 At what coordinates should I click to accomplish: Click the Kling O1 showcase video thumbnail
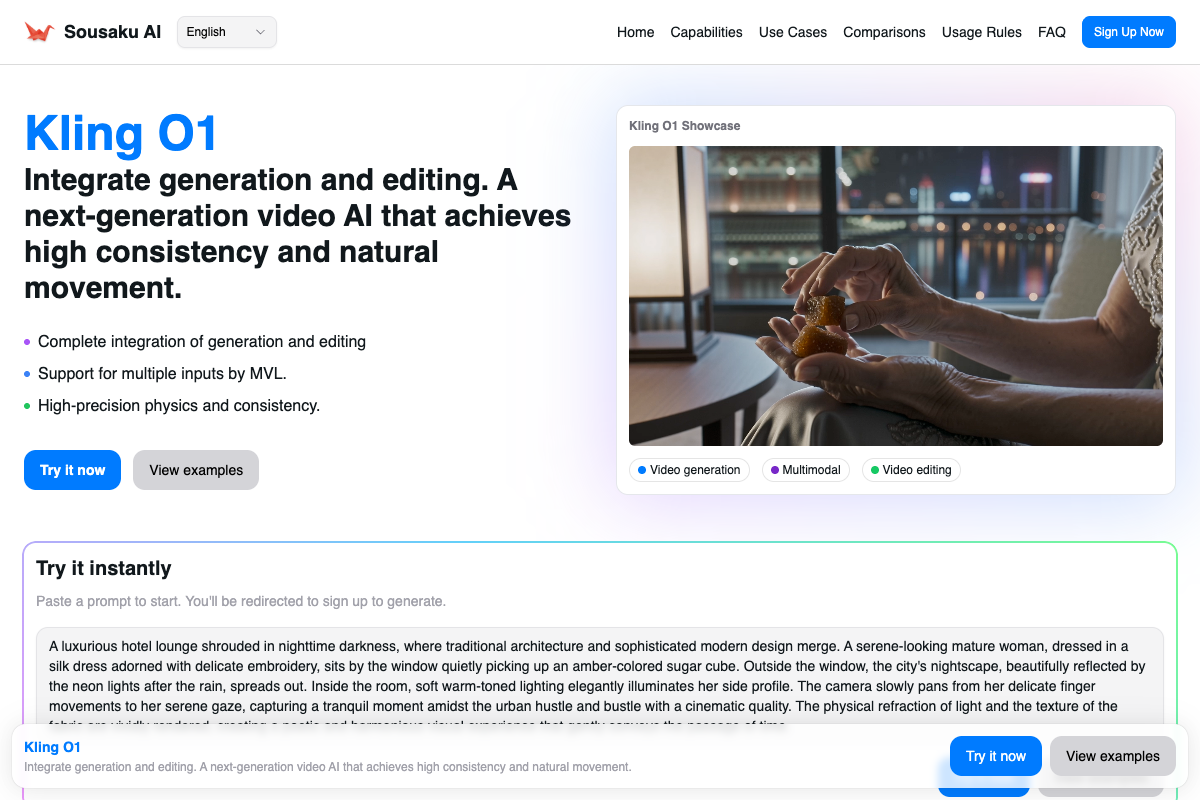coord(895,295)
